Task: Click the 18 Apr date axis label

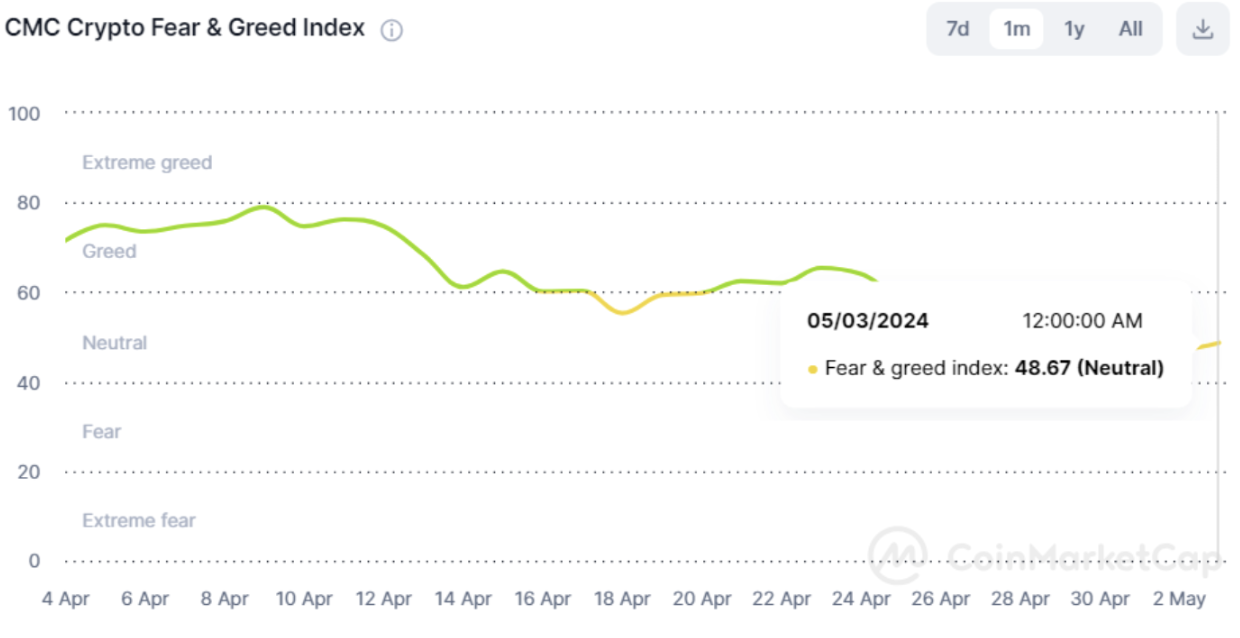Action: [x=623, y=599]
